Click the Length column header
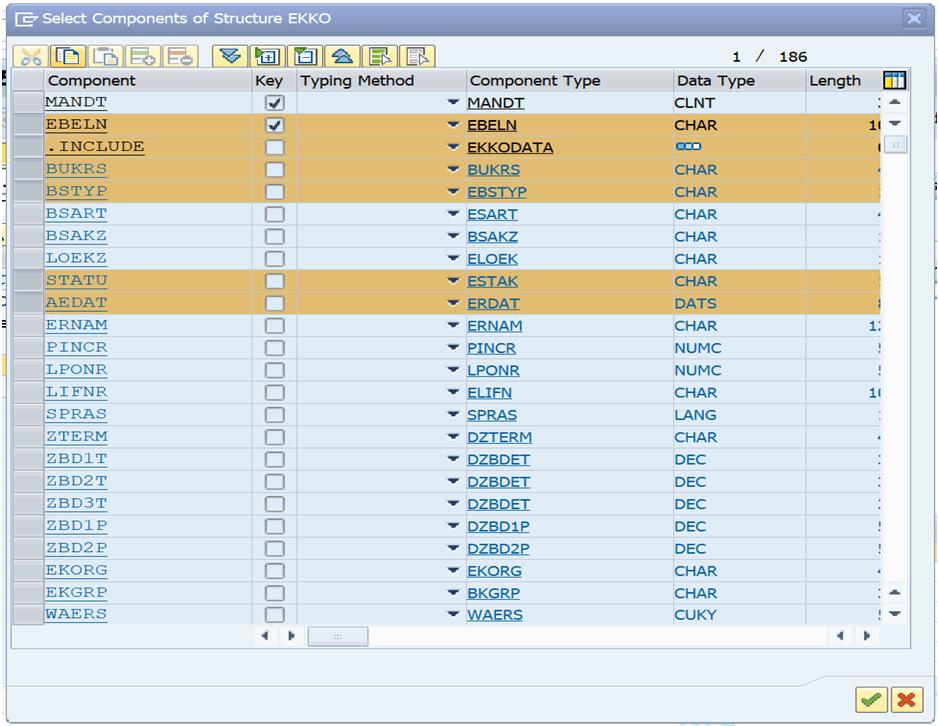Viewport: 938px width, 726px height. tap(843, 81)
